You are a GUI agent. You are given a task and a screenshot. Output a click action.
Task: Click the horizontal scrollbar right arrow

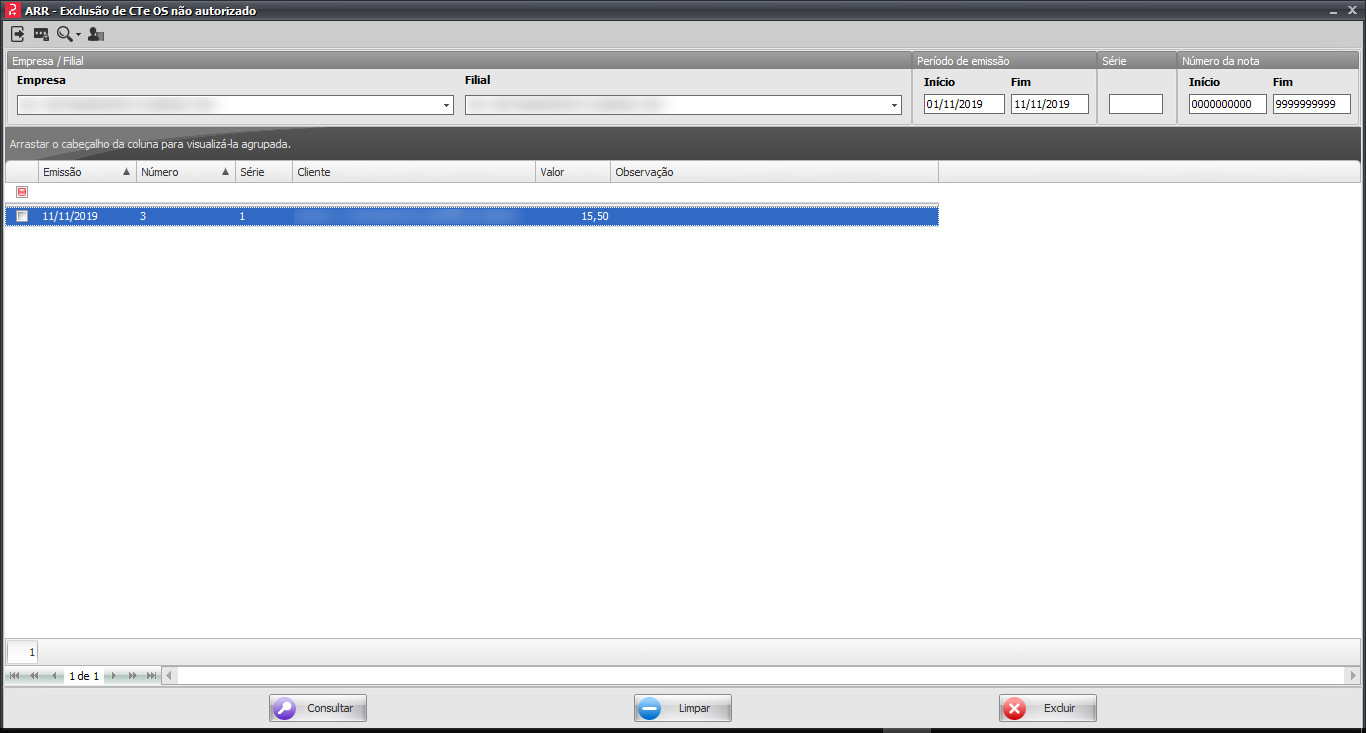(x=1352, y=676)
